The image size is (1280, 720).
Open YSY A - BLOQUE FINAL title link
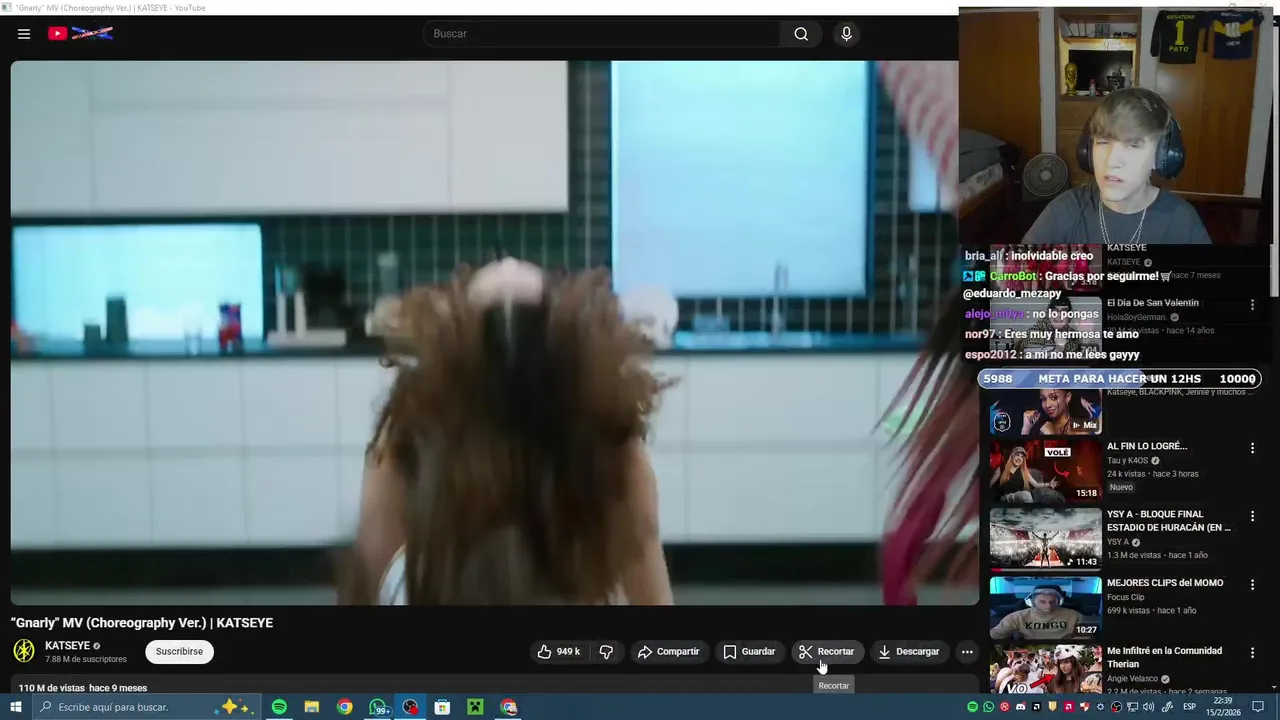(x=1169, y=521)
